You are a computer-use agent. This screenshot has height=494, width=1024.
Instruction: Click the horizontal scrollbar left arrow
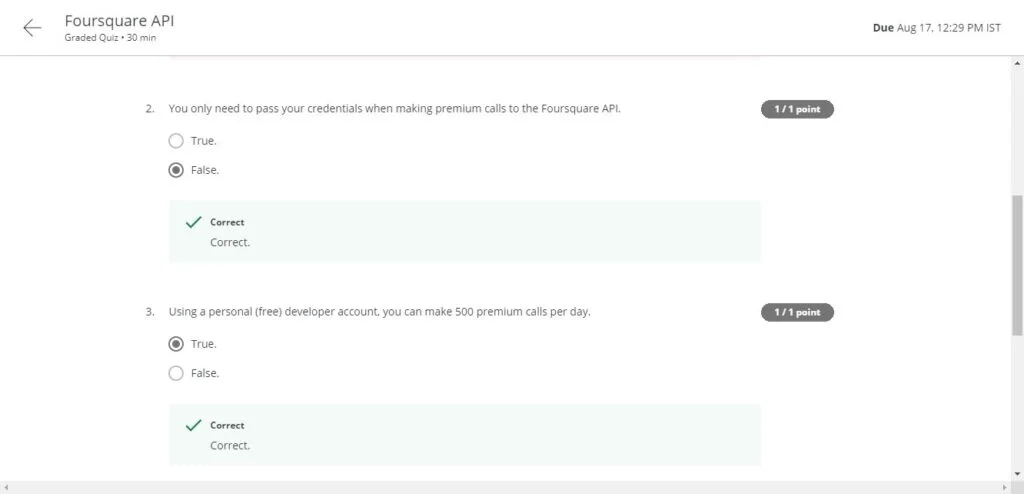point(8,487)
